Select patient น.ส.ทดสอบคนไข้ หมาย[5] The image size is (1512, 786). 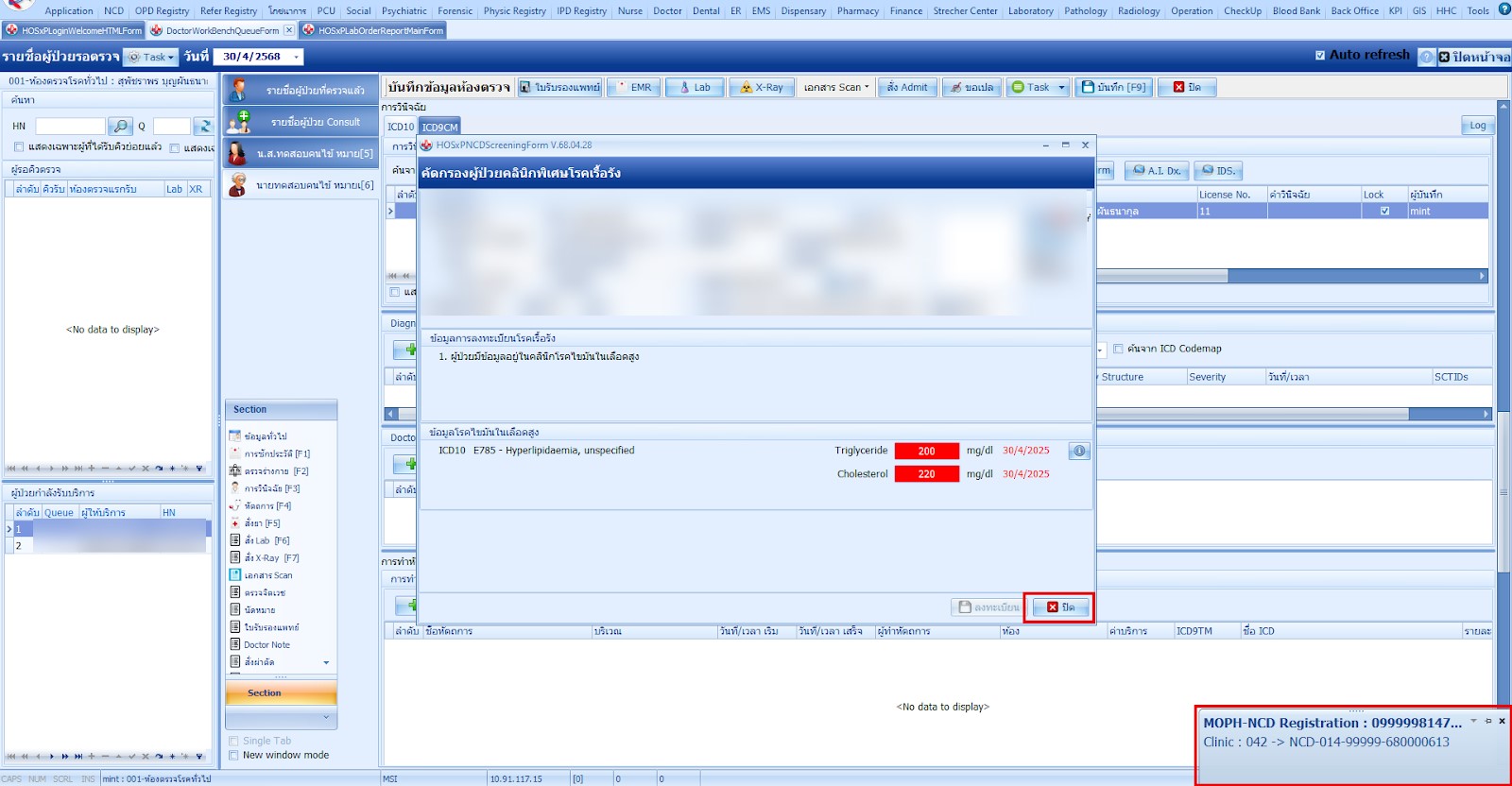coord(301,153)
